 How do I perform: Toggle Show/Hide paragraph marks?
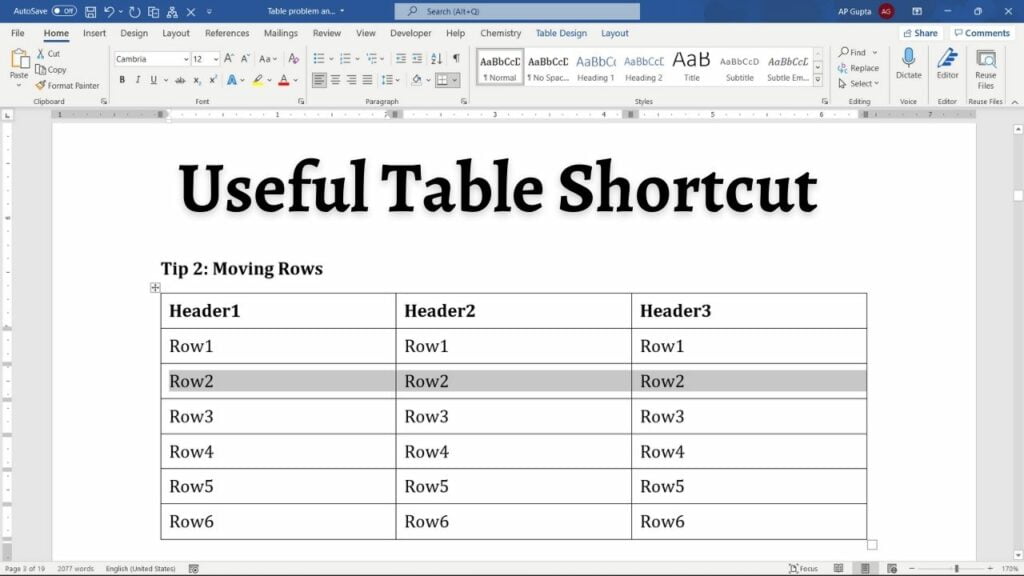pyautogui.click(x=457, y=58)
